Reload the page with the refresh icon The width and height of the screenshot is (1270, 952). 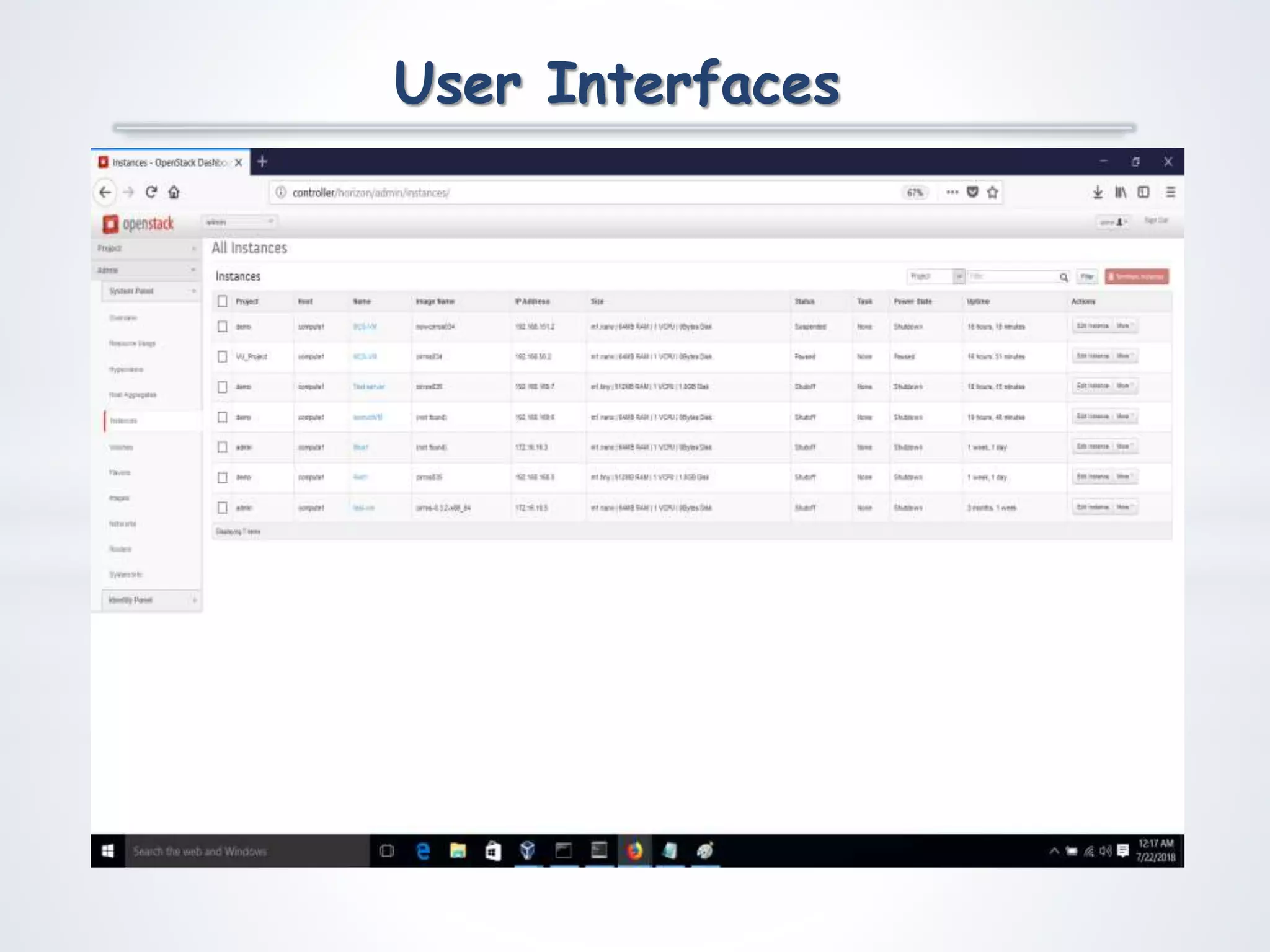(x=151, y=192)
